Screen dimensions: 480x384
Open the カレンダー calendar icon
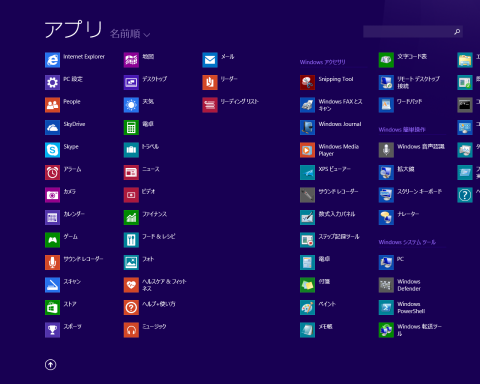coord(52,217)
